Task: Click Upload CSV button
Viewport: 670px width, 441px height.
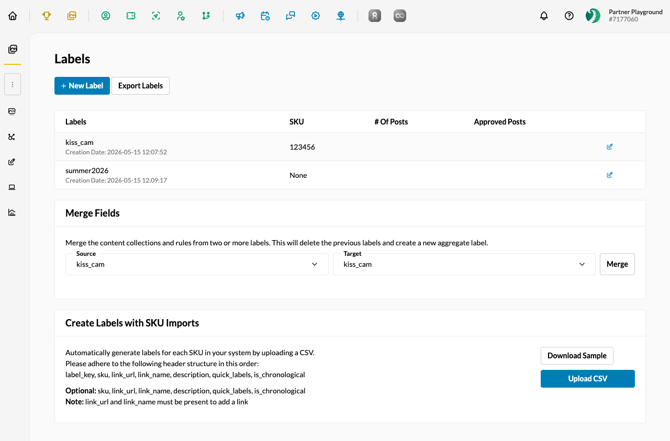Action: click(588, 379)
